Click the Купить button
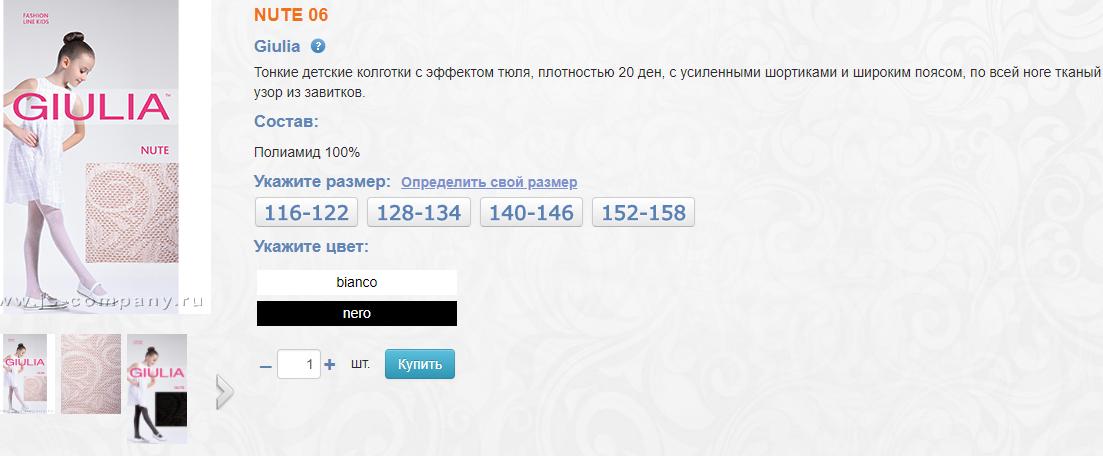Viewport: 1103px width, 456px height. pyautogui.click(x=420, y=364)
